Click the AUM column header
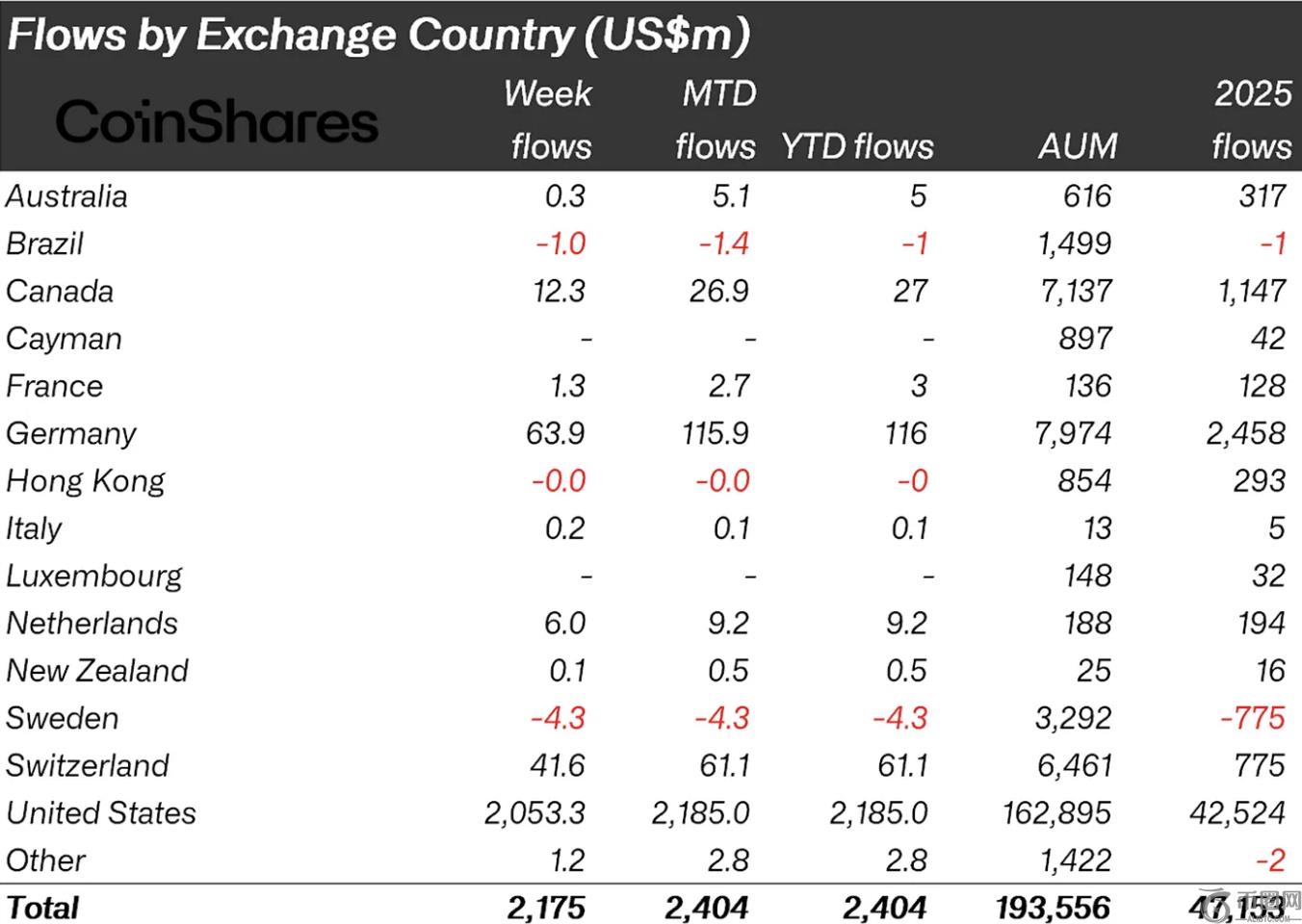 pyautogui.click(x=1078, y=146)
